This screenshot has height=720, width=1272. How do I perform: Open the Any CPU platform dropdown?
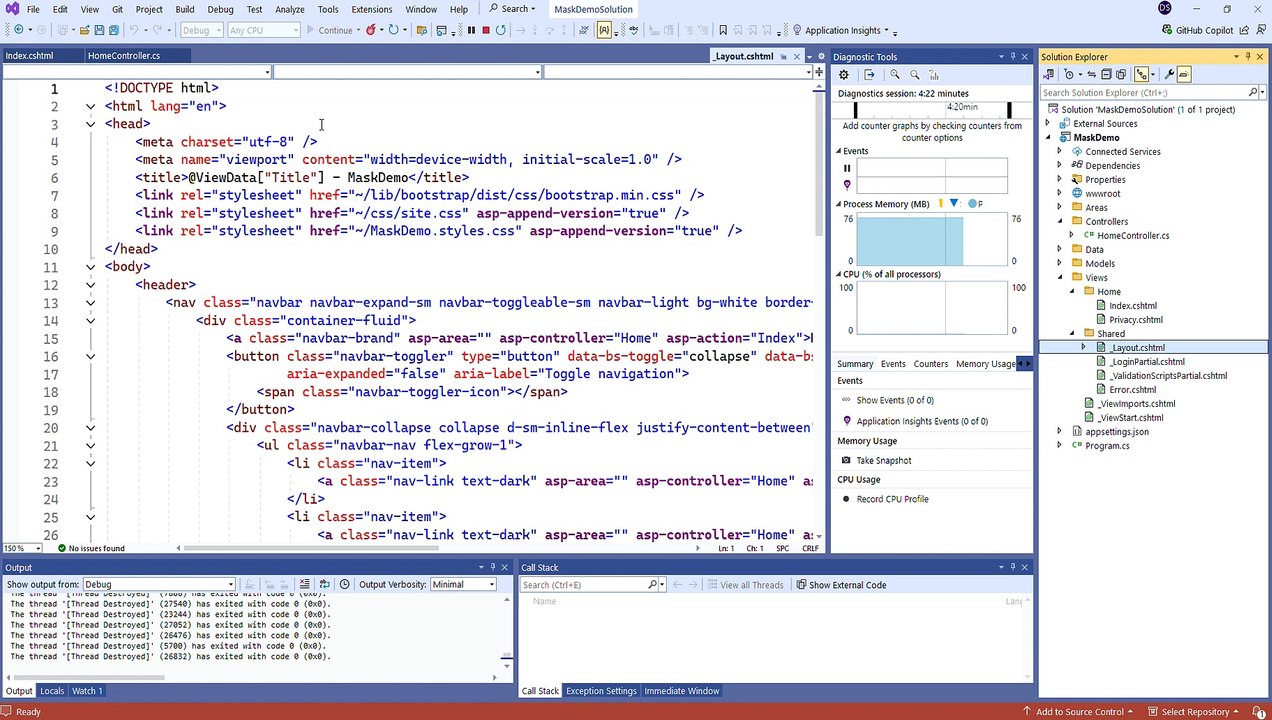point(264,30)
